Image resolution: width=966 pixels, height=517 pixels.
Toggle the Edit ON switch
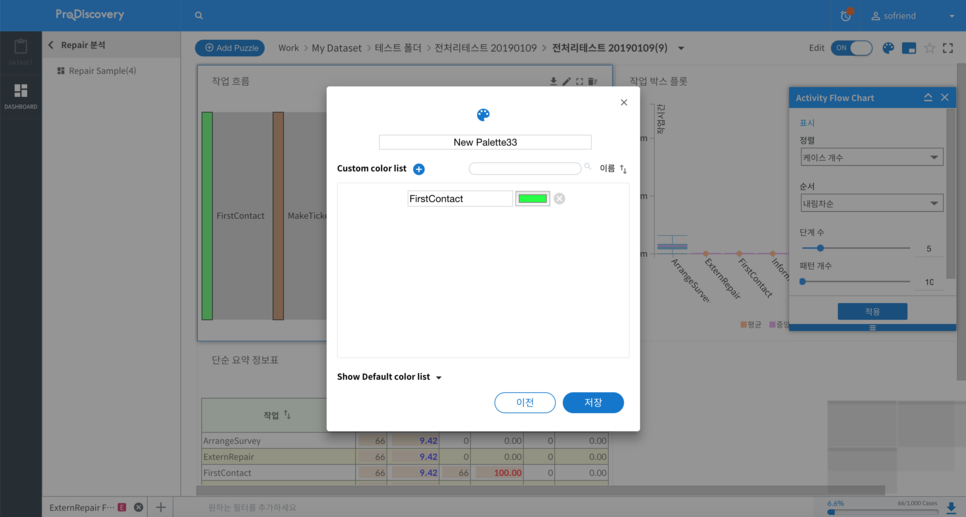click(851, 48)
